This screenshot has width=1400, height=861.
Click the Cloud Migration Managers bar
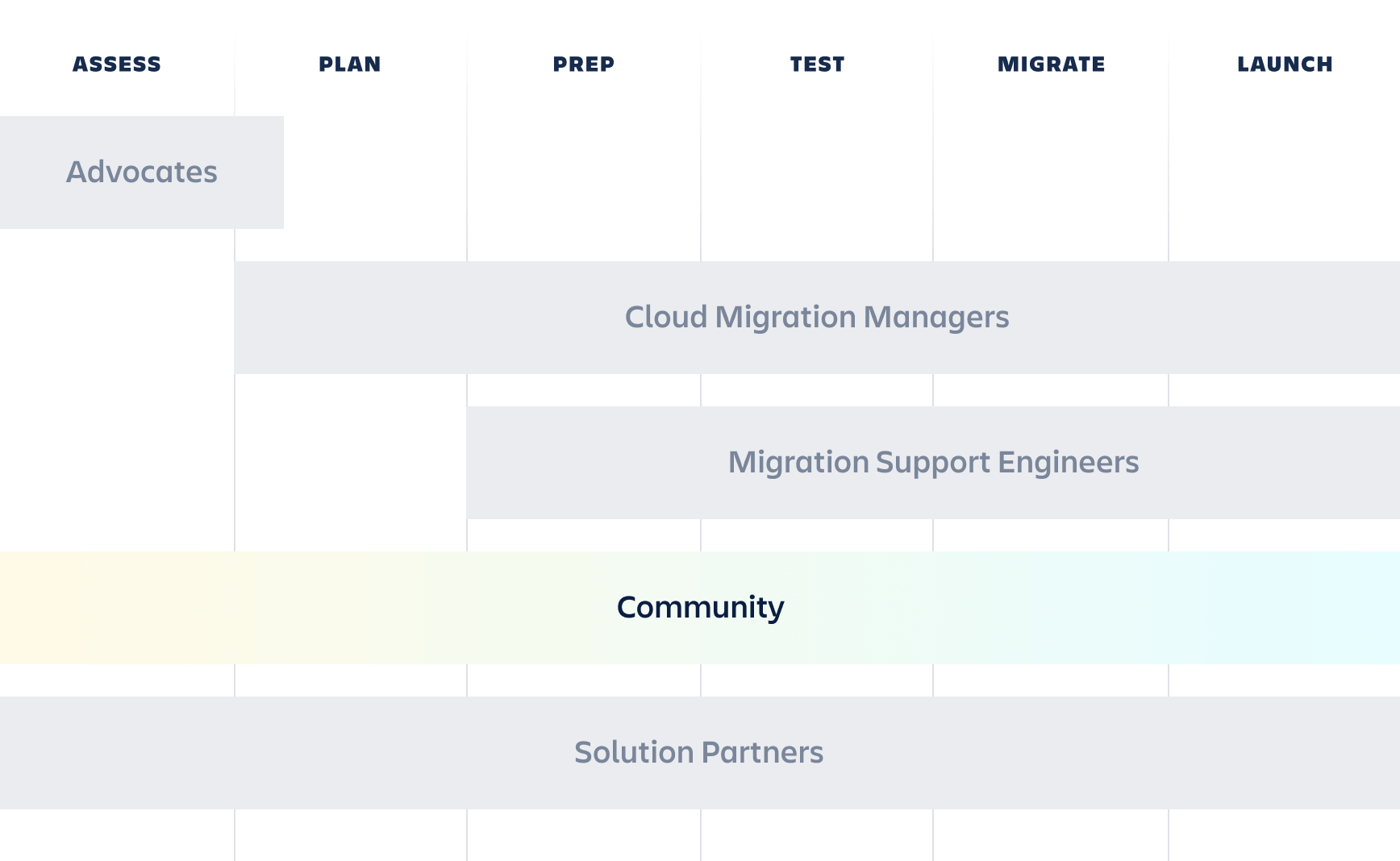point(817,318)
